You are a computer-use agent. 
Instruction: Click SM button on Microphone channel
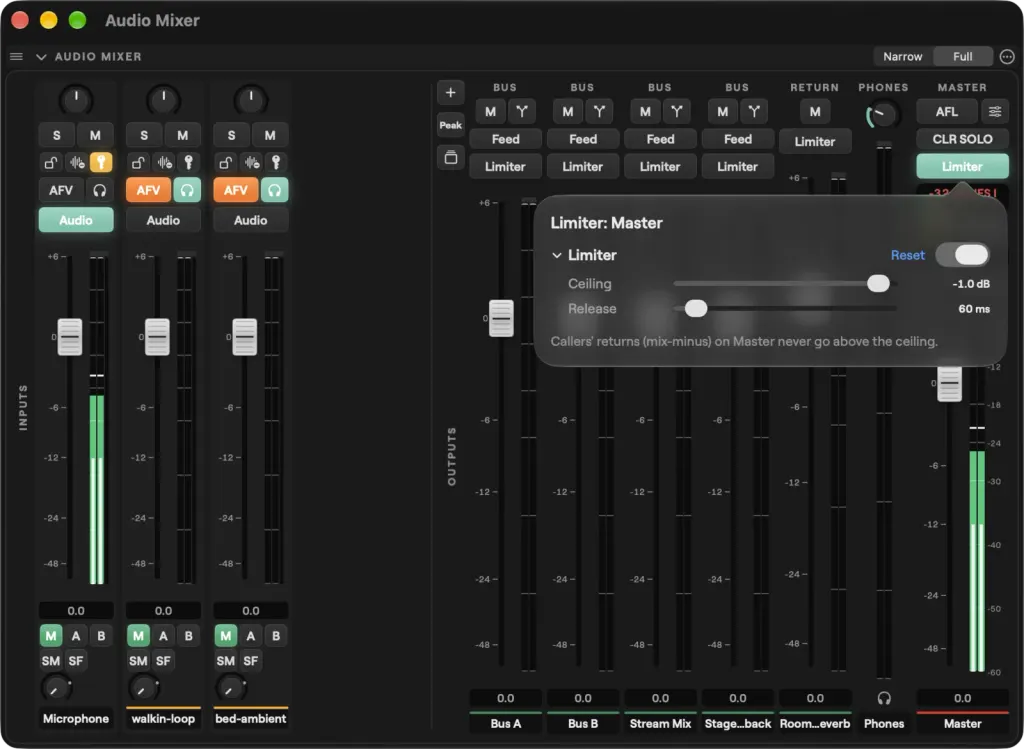point(51,661)
